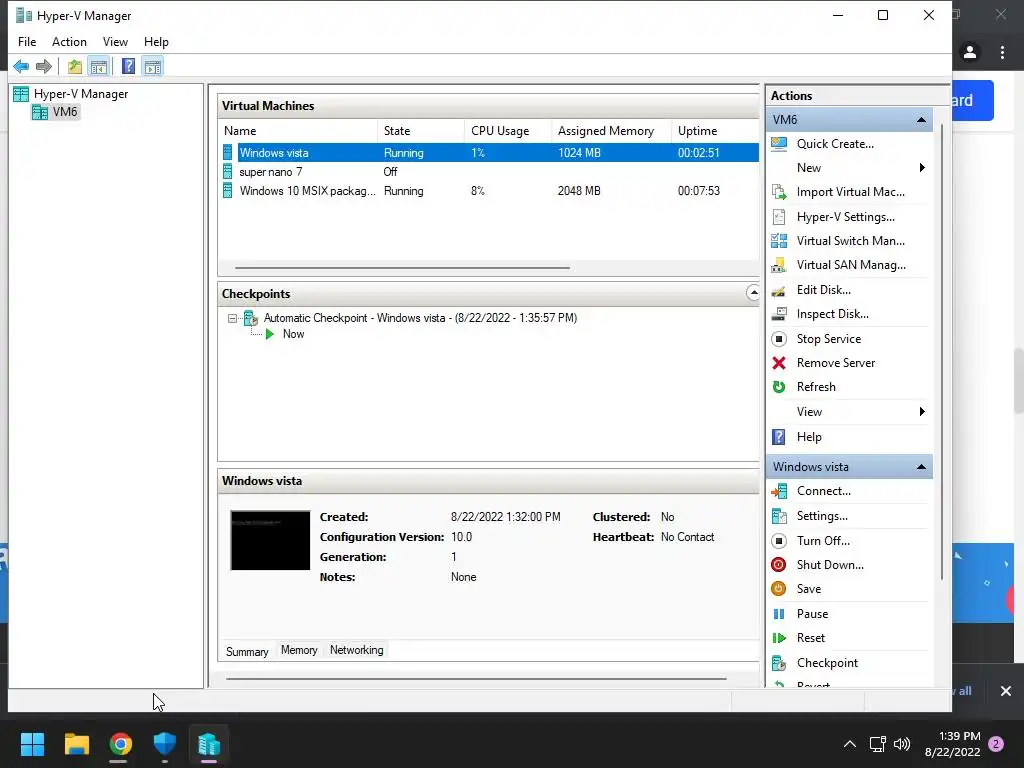Collapse the Windows vista actions section
The height and width of the screenshot is (768, 1024).
[x=921, y=467]
